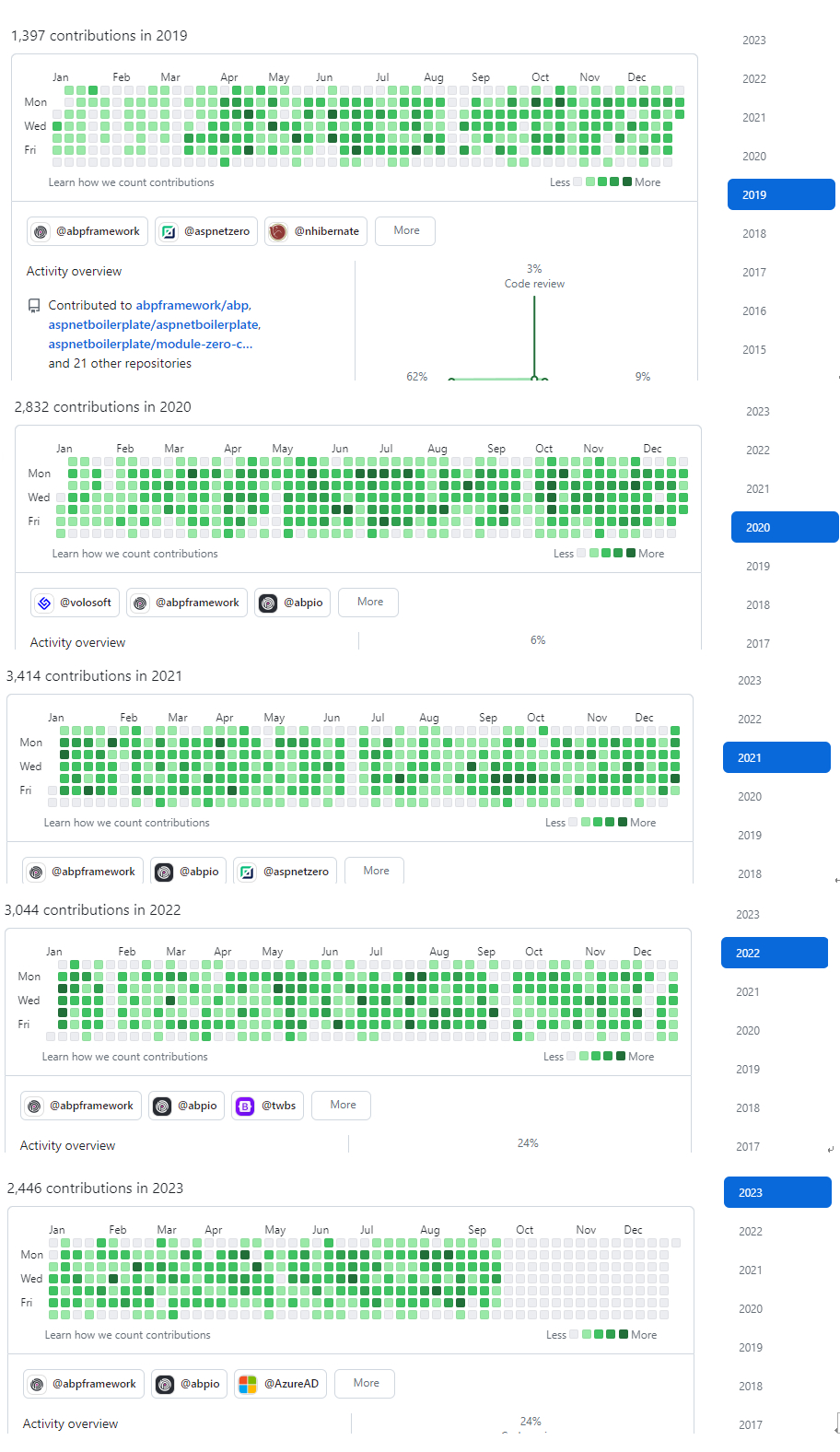
Task: Open the More dropdown next to @twbs
Action: tap(343, 1105)
